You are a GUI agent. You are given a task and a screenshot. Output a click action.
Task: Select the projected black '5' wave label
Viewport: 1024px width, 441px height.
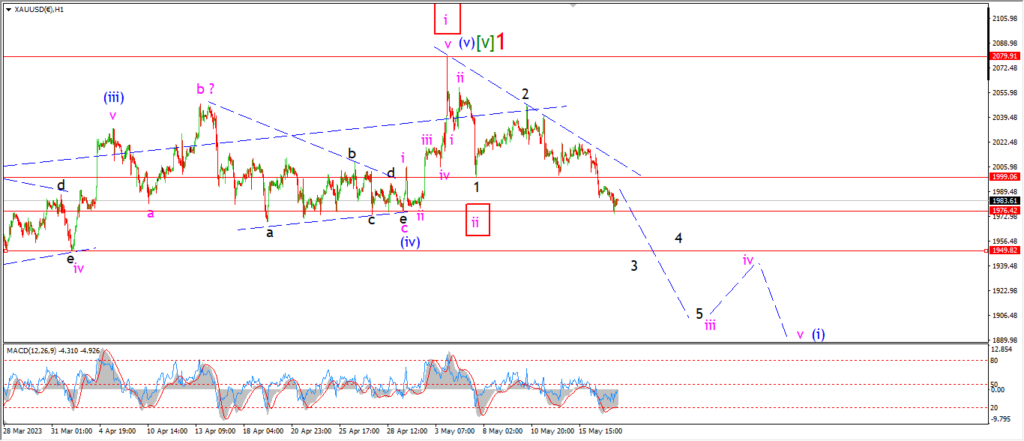[x=699, y=313]
